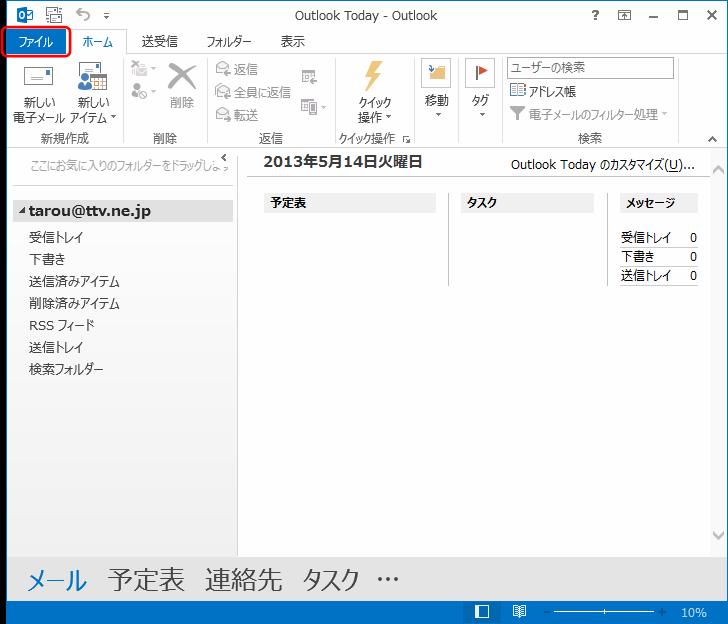Screen dimensions: 728x624
Task: Open the more reply actions dropdown
Action: point(313,107)
